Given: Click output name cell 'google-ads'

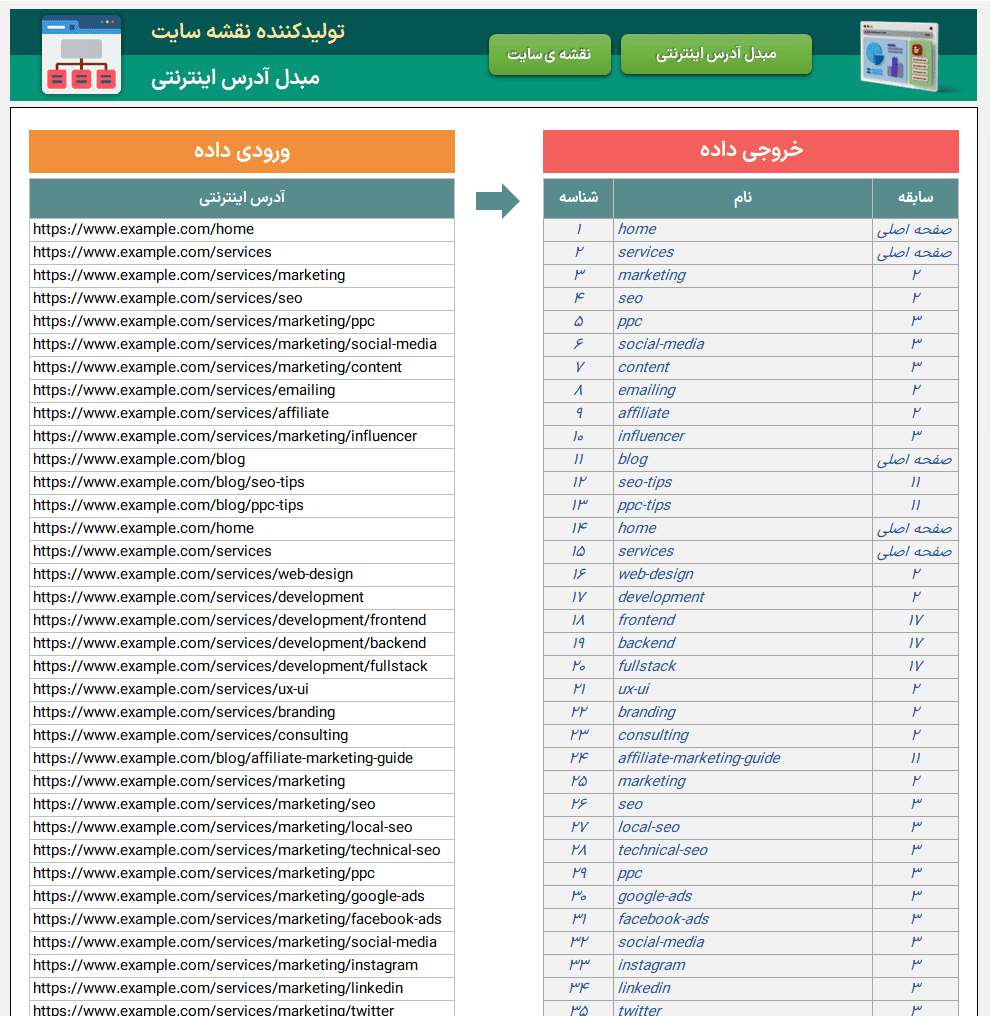Looking at the screenshot, I should pos(743,897).
